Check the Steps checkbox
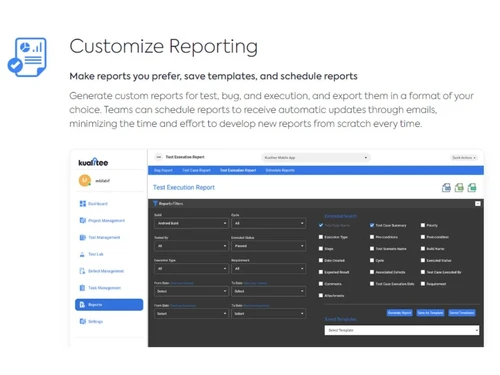Viewport: 500px width, 375px height. [x=321, y=249]
